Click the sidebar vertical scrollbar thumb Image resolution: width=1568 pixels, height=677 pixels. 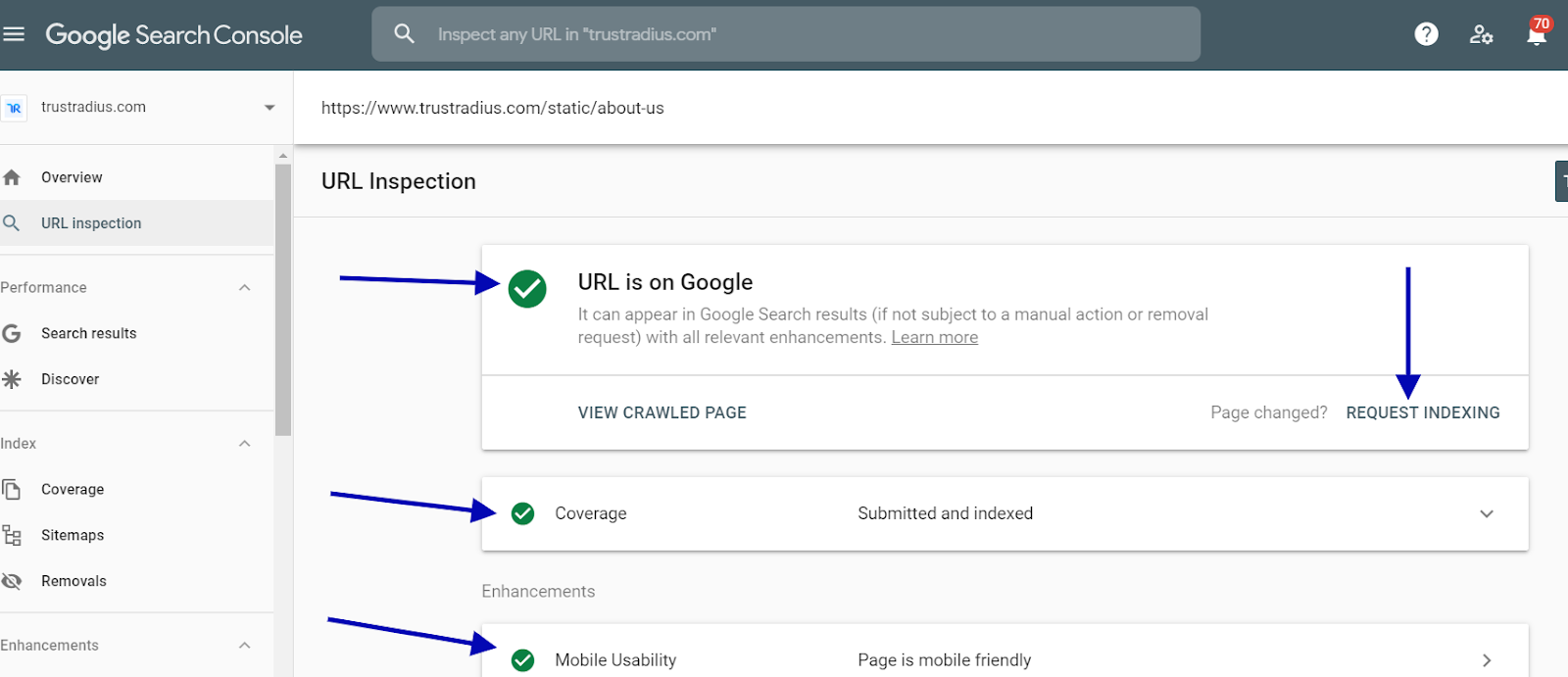tap(283, 299)
